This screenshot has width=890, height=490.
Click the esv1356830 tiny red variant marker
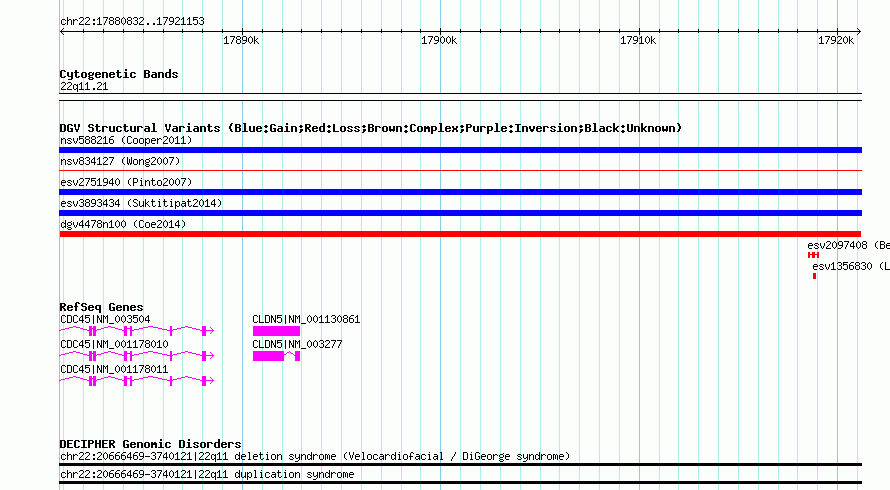(815, 276)
